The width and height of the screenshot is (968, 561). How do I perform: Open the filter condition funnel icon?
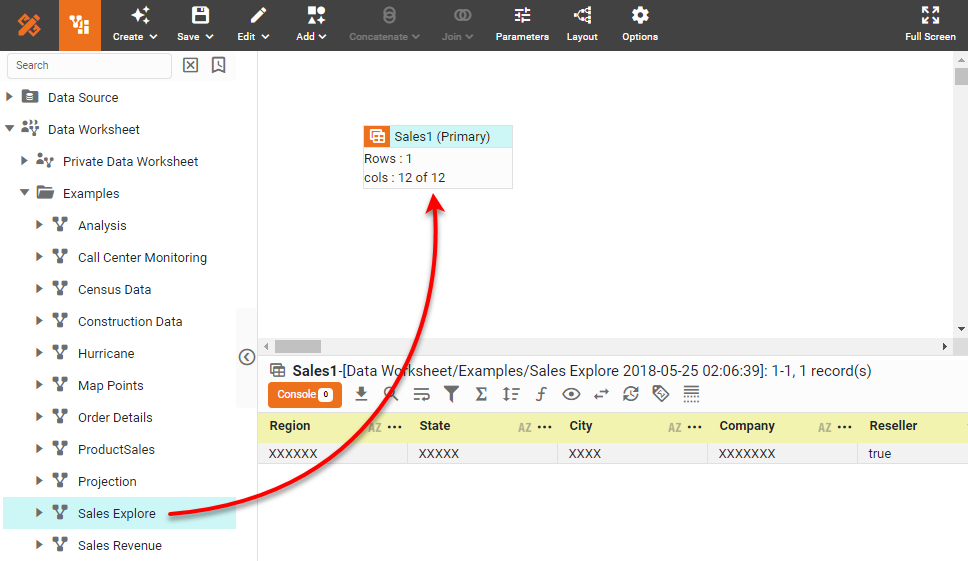point(451,395)
